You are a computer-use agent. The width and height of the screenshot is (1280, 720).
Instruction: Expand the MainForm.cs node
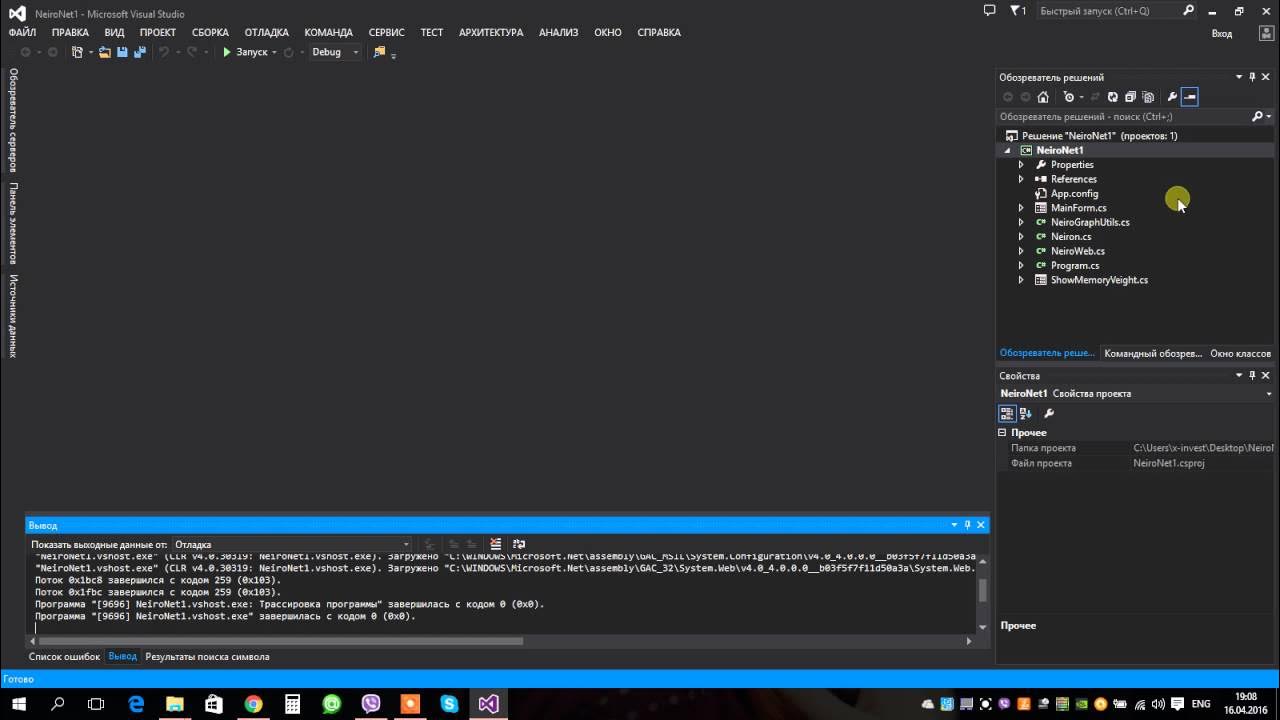pyautogui.click(x=1021, y=208)
